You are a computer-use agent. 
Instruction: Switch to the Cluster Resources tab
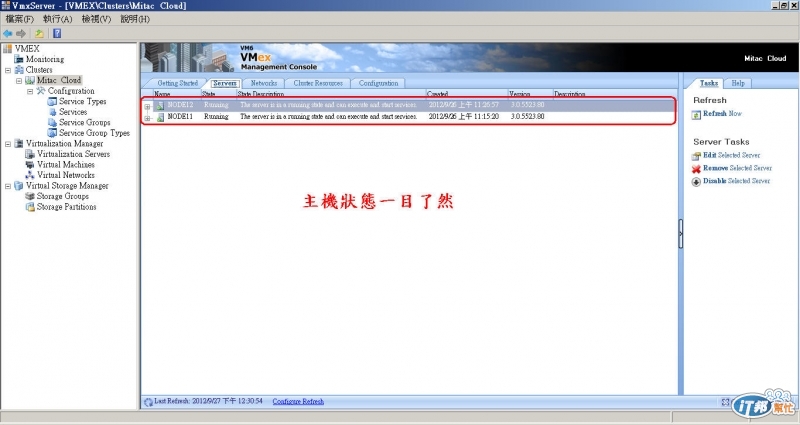click(318, 83)
